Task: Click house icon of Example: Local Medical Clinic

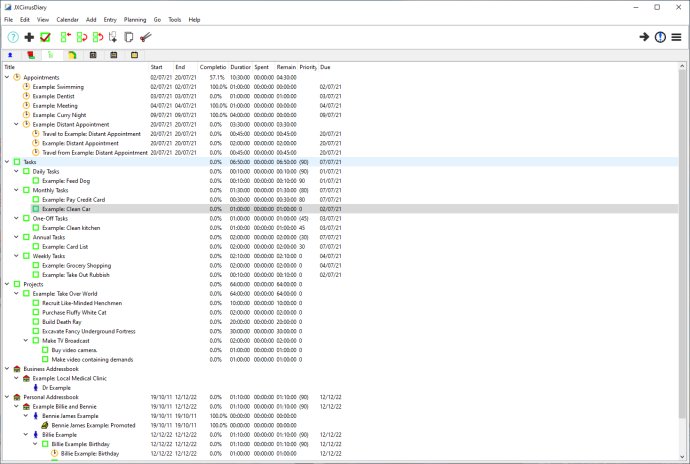Action: pyautogui.click(x=26, y=378)
